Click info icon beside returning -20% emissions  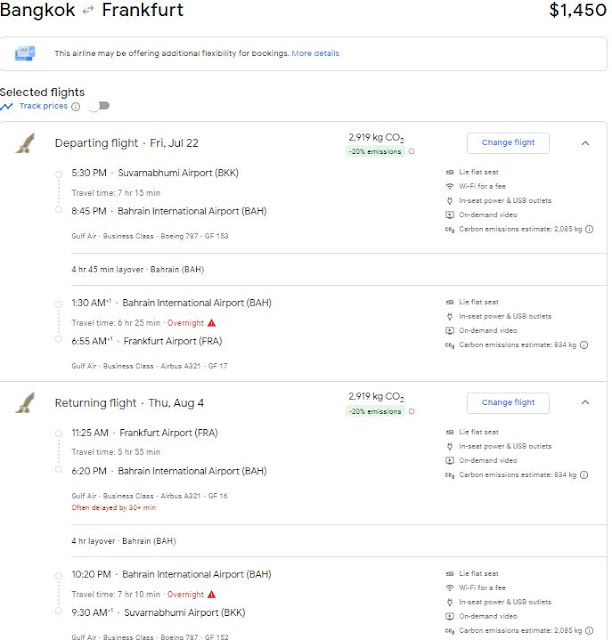pos(412,411)
